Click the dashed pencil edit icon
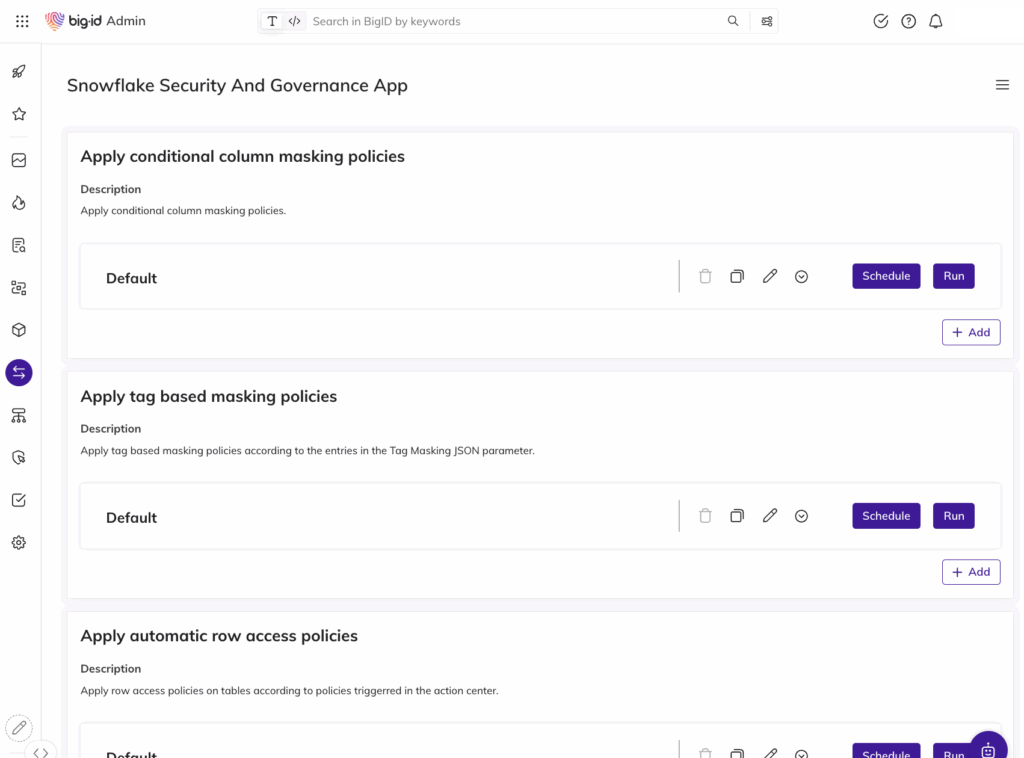This screenshot has width=1024, height=758. [19, 727]
